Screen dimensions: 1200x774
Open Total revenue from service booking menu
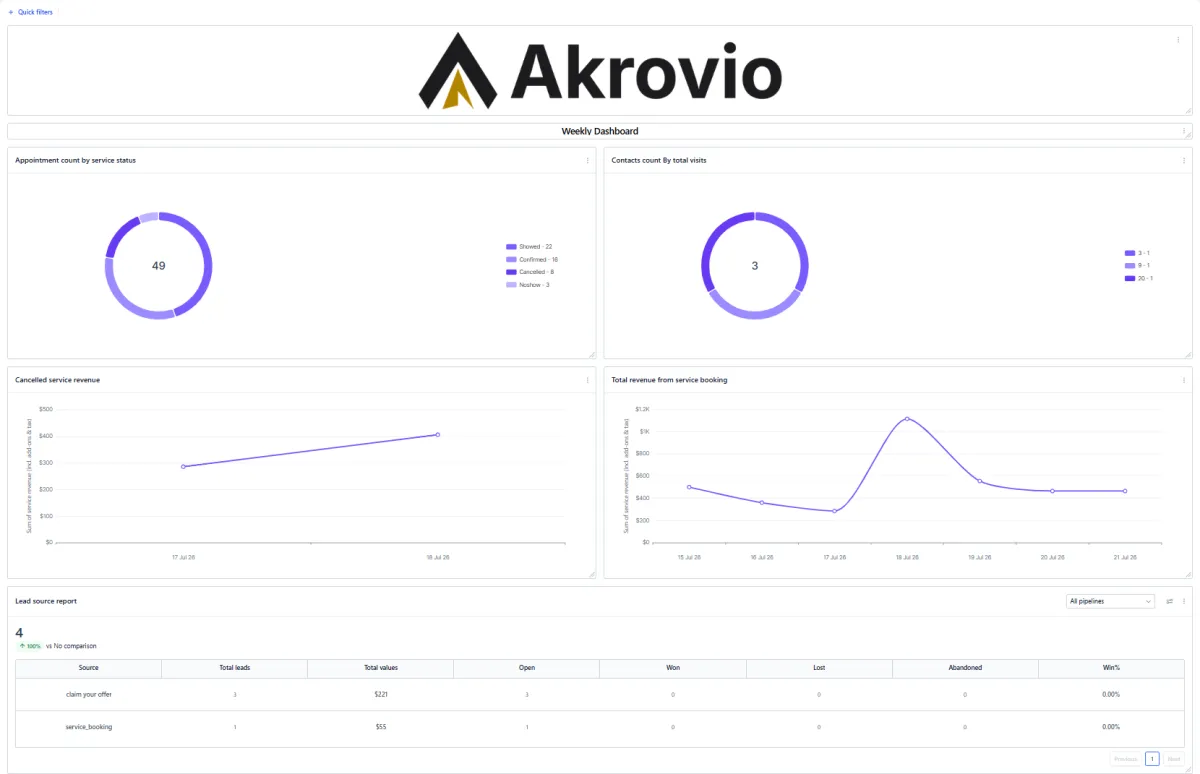pyautogui.click(x=1184, y=380)
